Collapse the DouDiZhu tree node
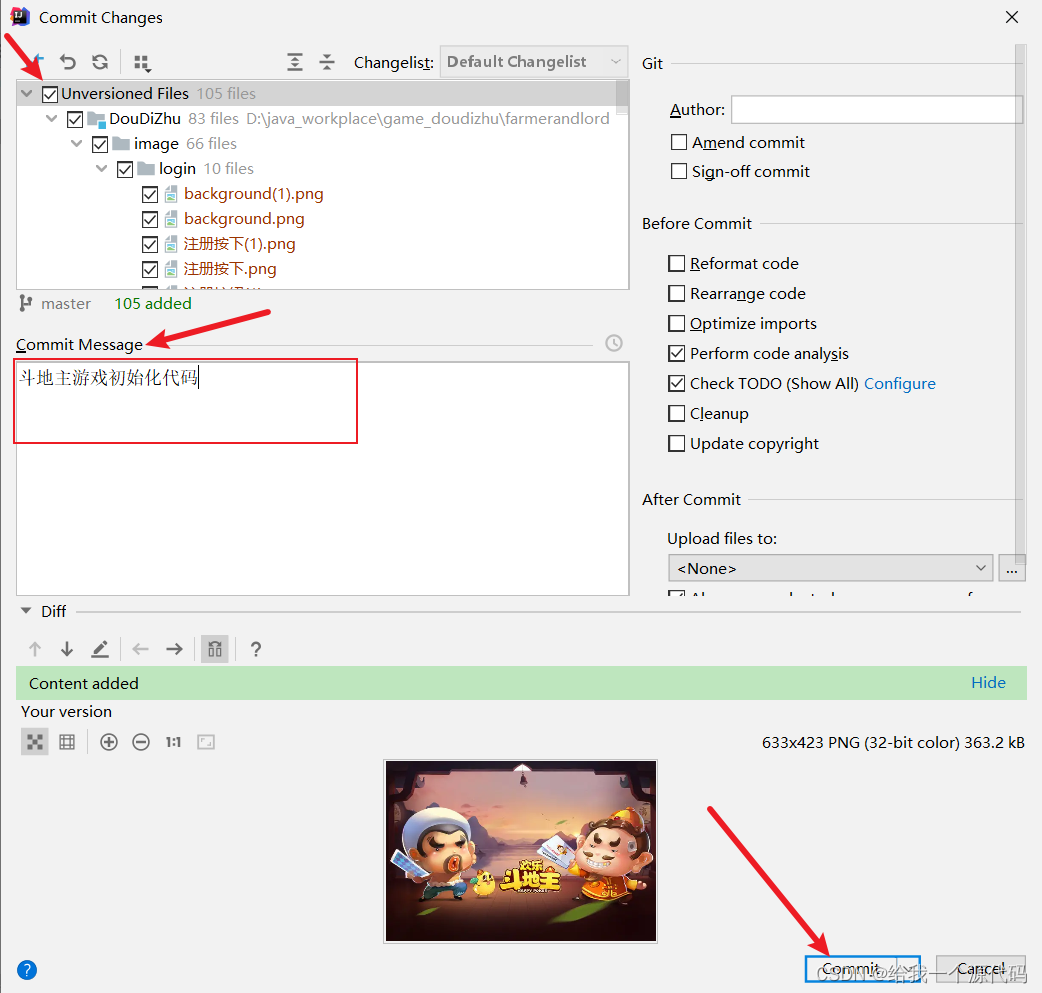The height and width of the screenshot is (993, 1042). [52, 119]
